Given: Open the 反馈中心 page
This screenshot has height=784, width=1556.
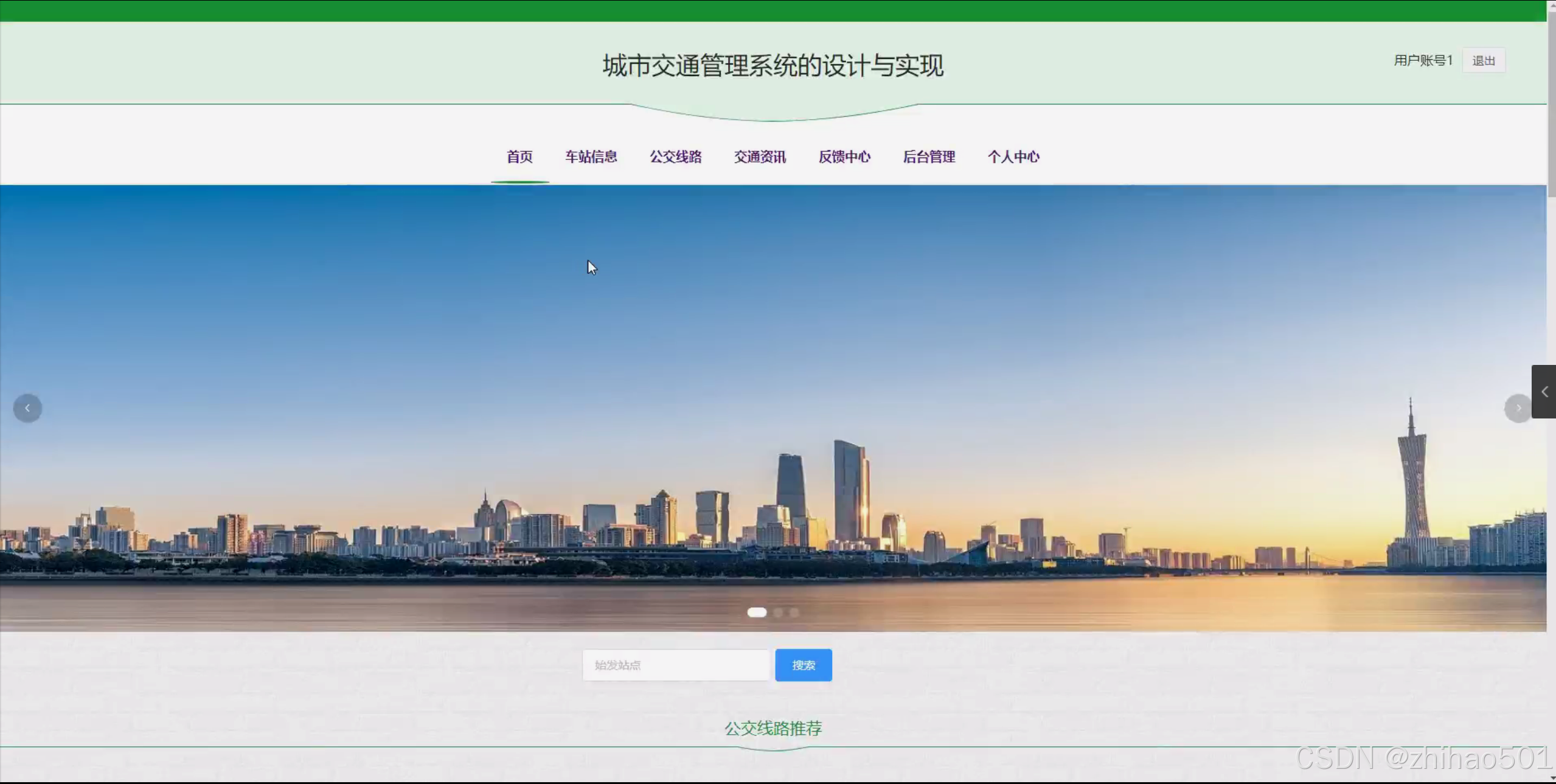Looking at the screenshot, I should point(844,157).
